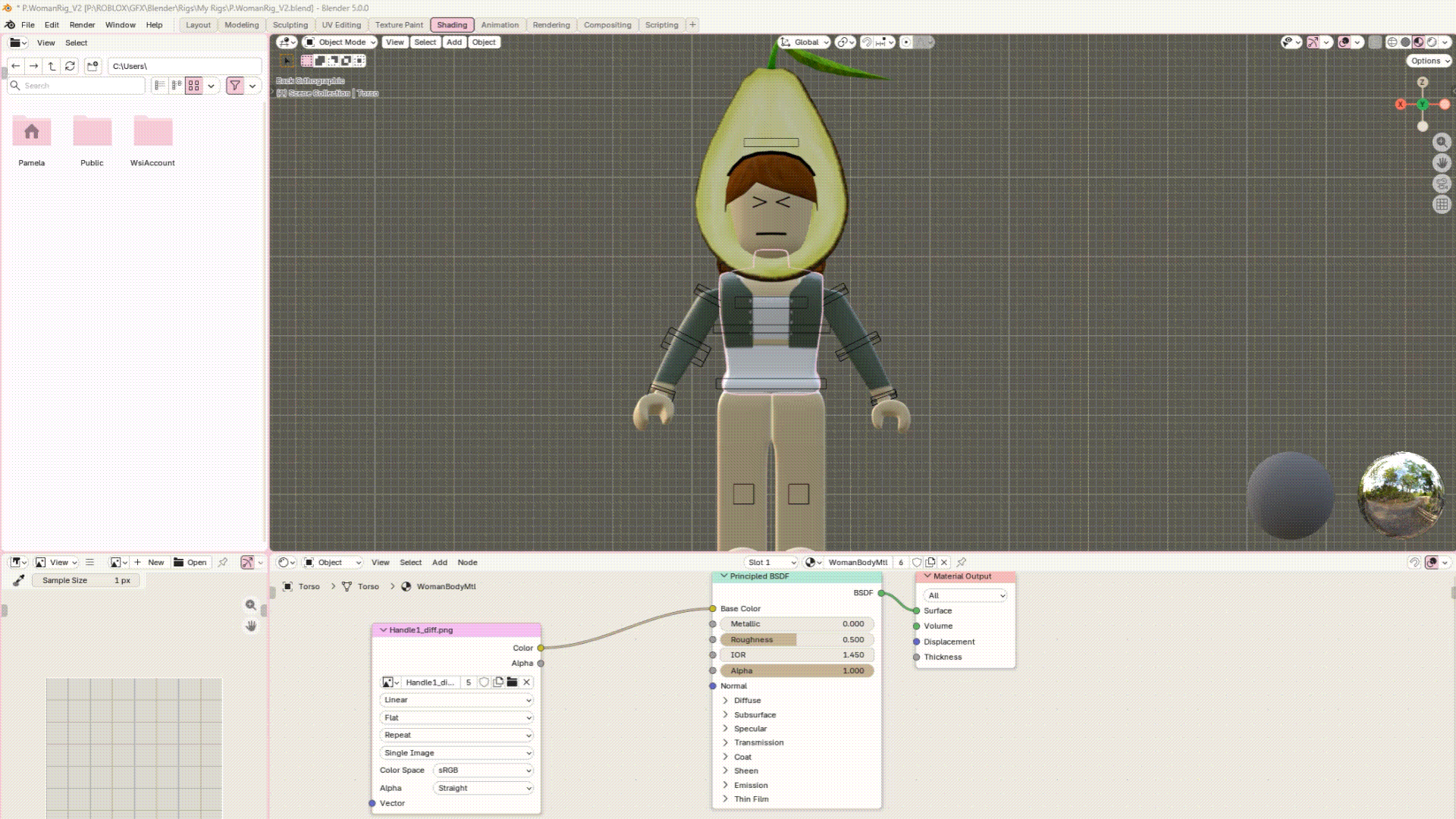The height and width of the screenshot is (819, 1456).
Task: Open the Public folder
Action: (92, 140)
